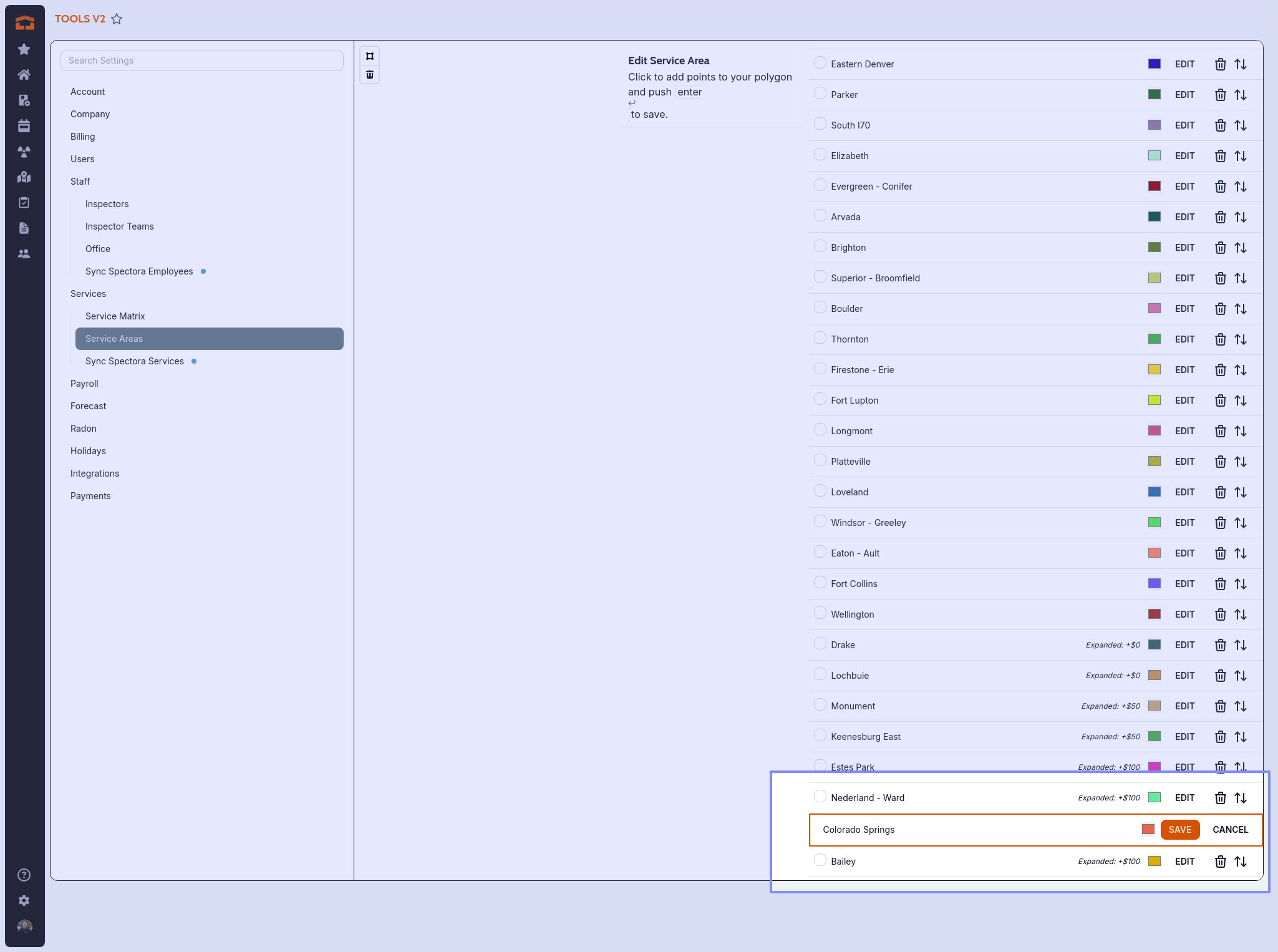
Task: Toggle the Nederland - Ward radio button
Action: pos(820,797)
